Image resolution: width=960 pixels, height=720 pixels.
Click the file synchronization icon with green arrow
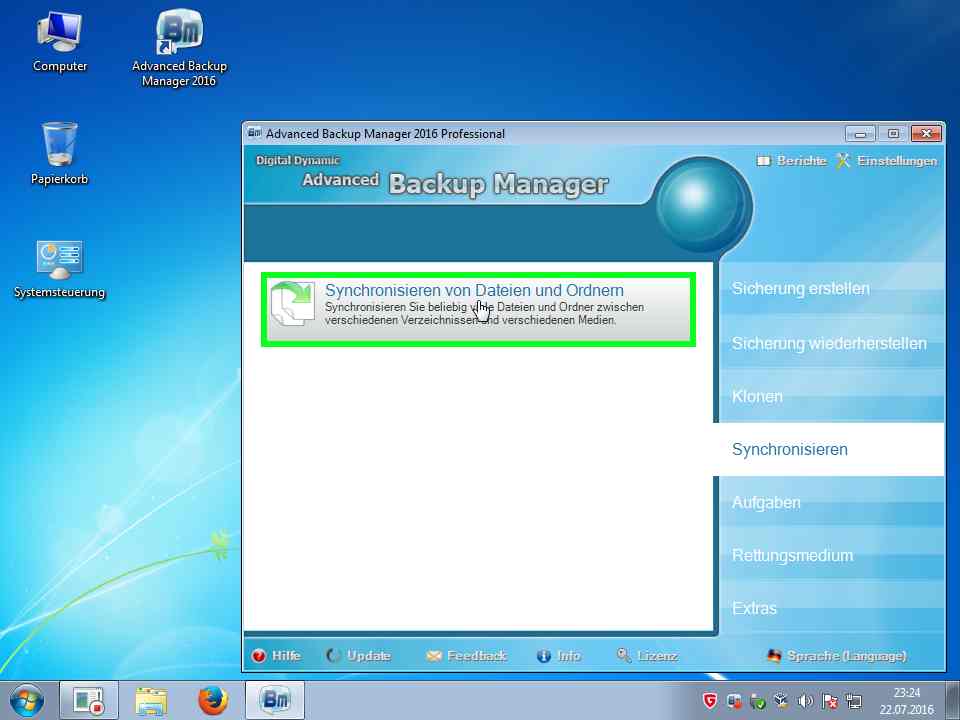293,304
